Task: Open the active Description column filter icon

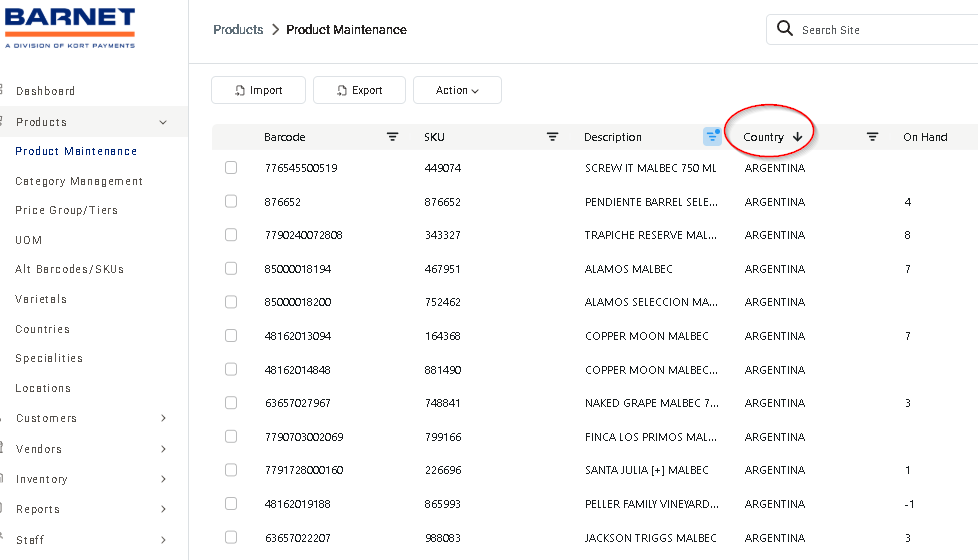Action: coord(712,136)
